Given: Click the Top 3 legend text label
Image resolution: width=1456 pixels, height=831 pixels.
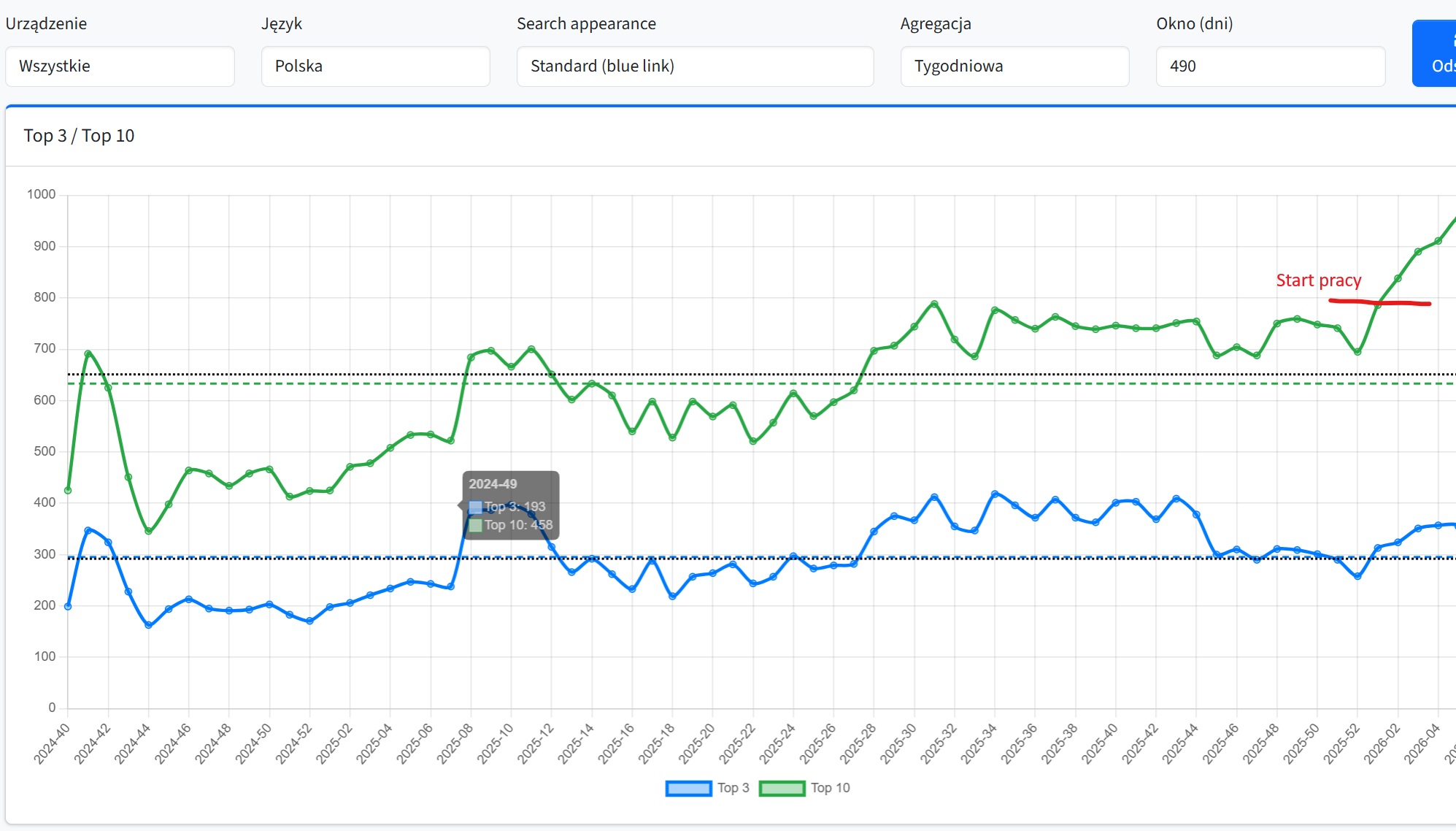Looking at the screenshot, I should pos(733,788).
